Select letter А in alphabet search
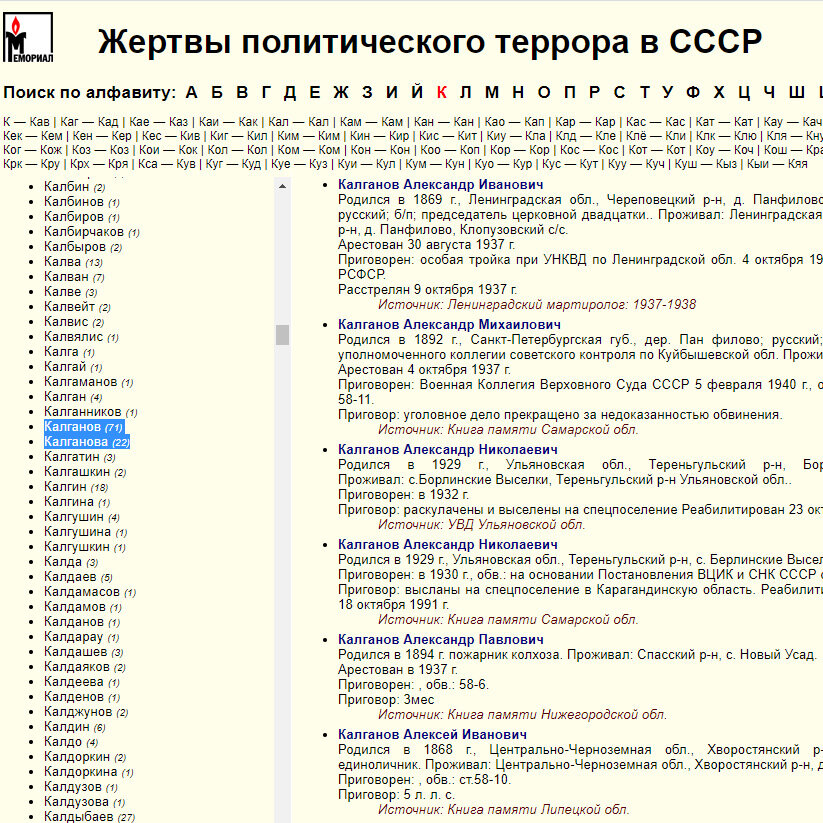 (x=192, y=92)
